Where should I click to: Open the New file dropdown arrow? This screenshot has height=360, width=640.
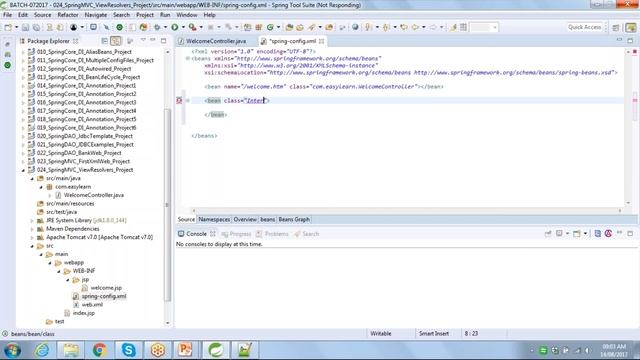tap(16, 27)
